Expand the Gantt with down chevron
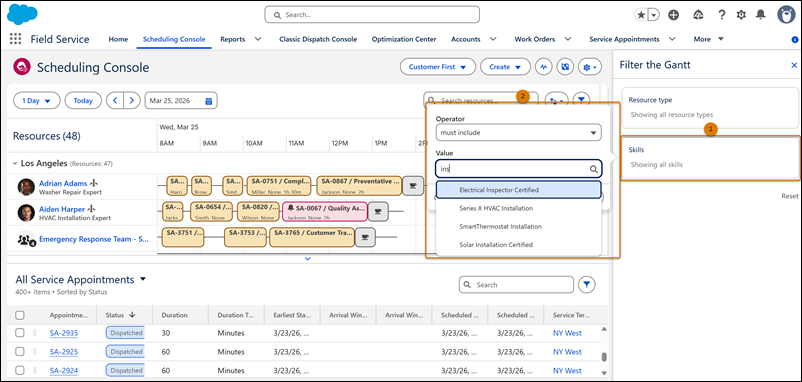Image resolution: width=802 pixels, height=382 pixels. 307,259
